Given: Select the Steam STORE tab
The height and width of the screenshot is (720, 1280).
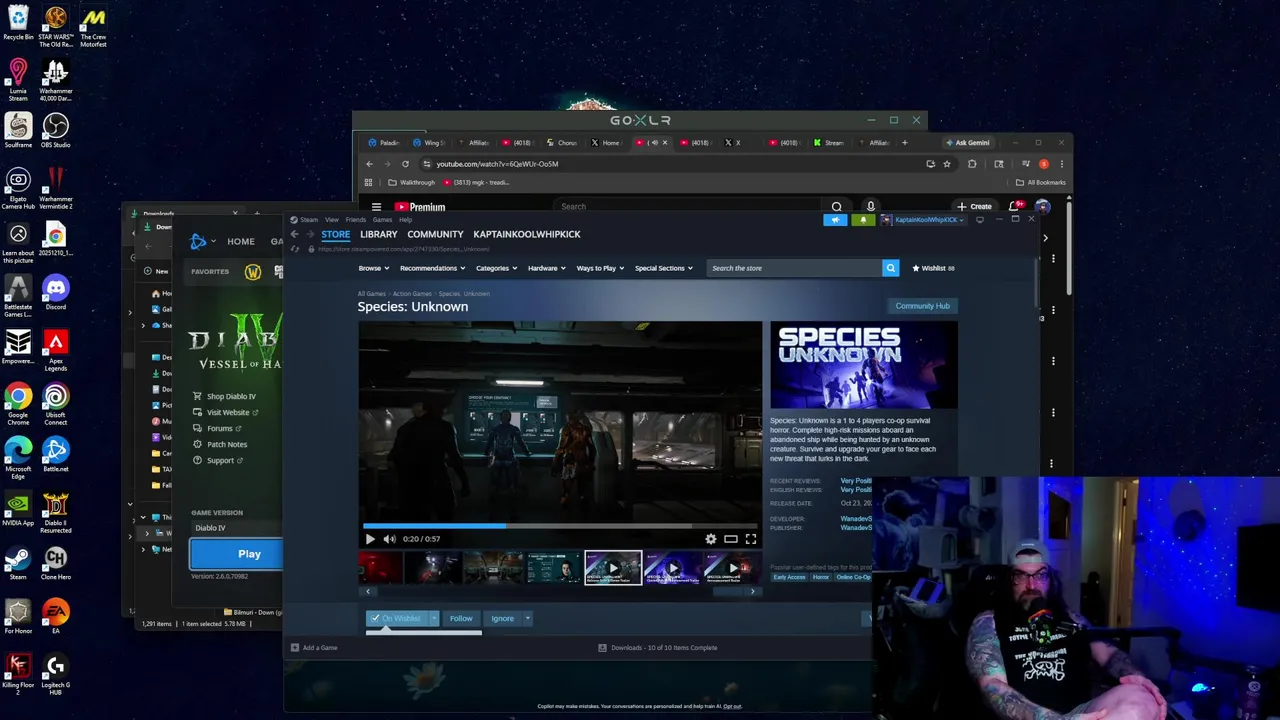Looking at the screenshot, I should click(x=335, y=234).
